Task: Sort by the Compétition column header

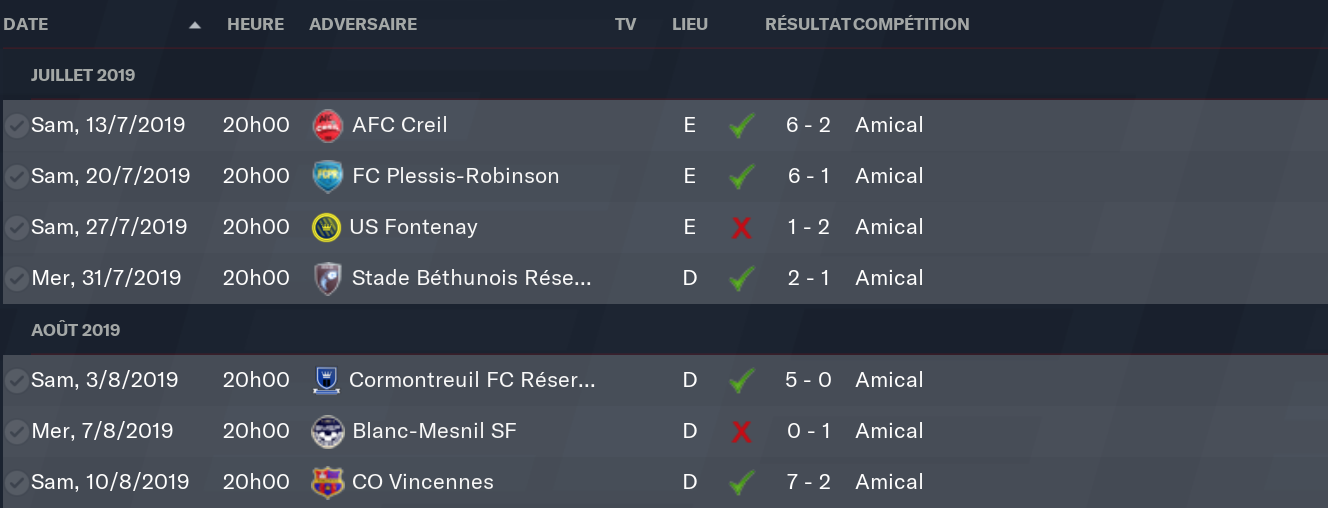Action: coord(911,24)
